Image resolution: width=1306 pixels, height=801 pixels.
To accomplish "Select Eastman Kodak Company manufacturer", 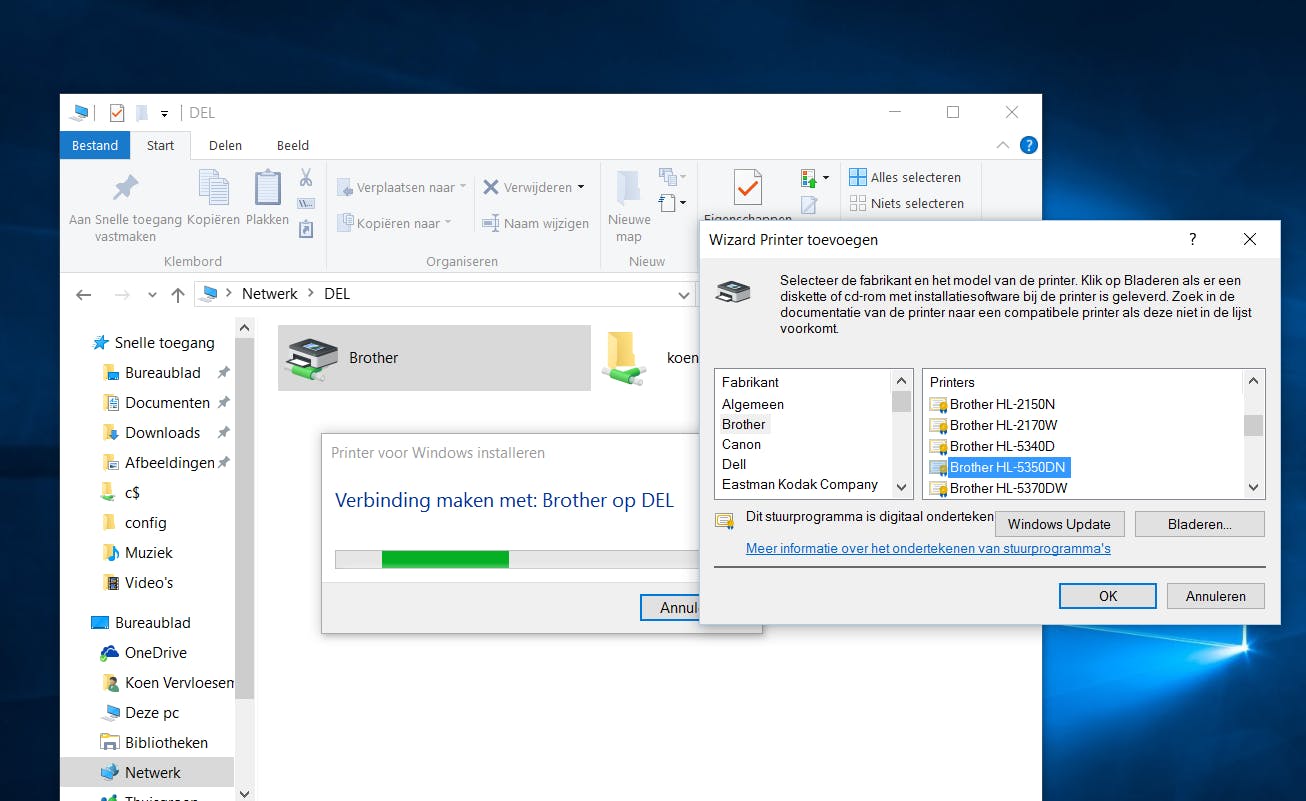I will (x=800, y=484).
